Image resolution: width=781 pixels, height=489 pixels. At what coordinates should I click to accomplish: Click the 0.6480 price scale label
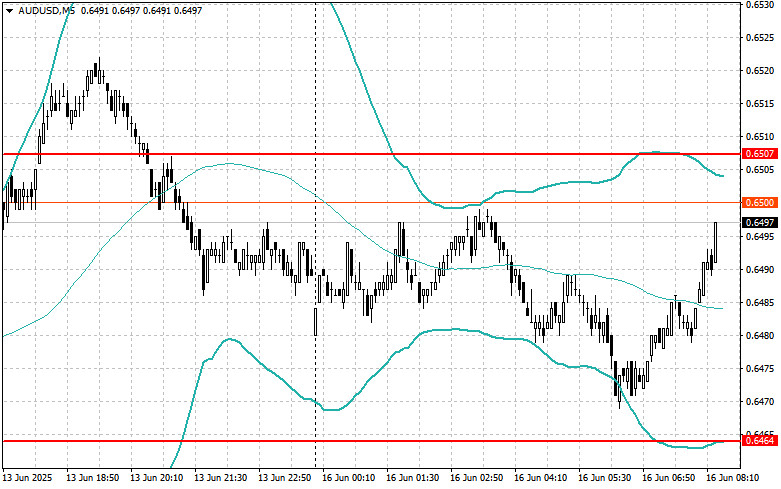[x=761, y=336]
